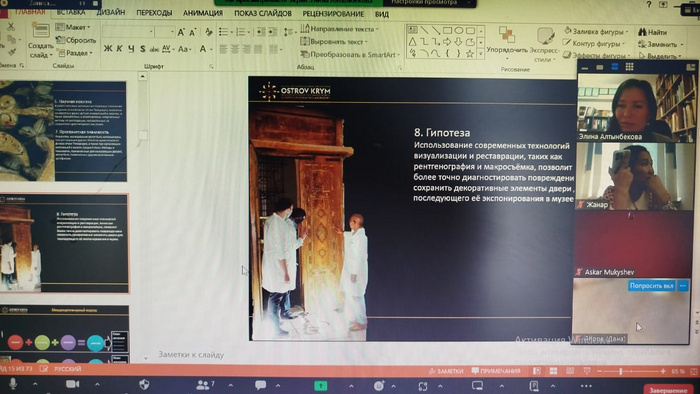Toggle bold formatting Ж in ribbon
This screenshot has width=700, height=394.
pyautogui.click(x=108, y=48)
